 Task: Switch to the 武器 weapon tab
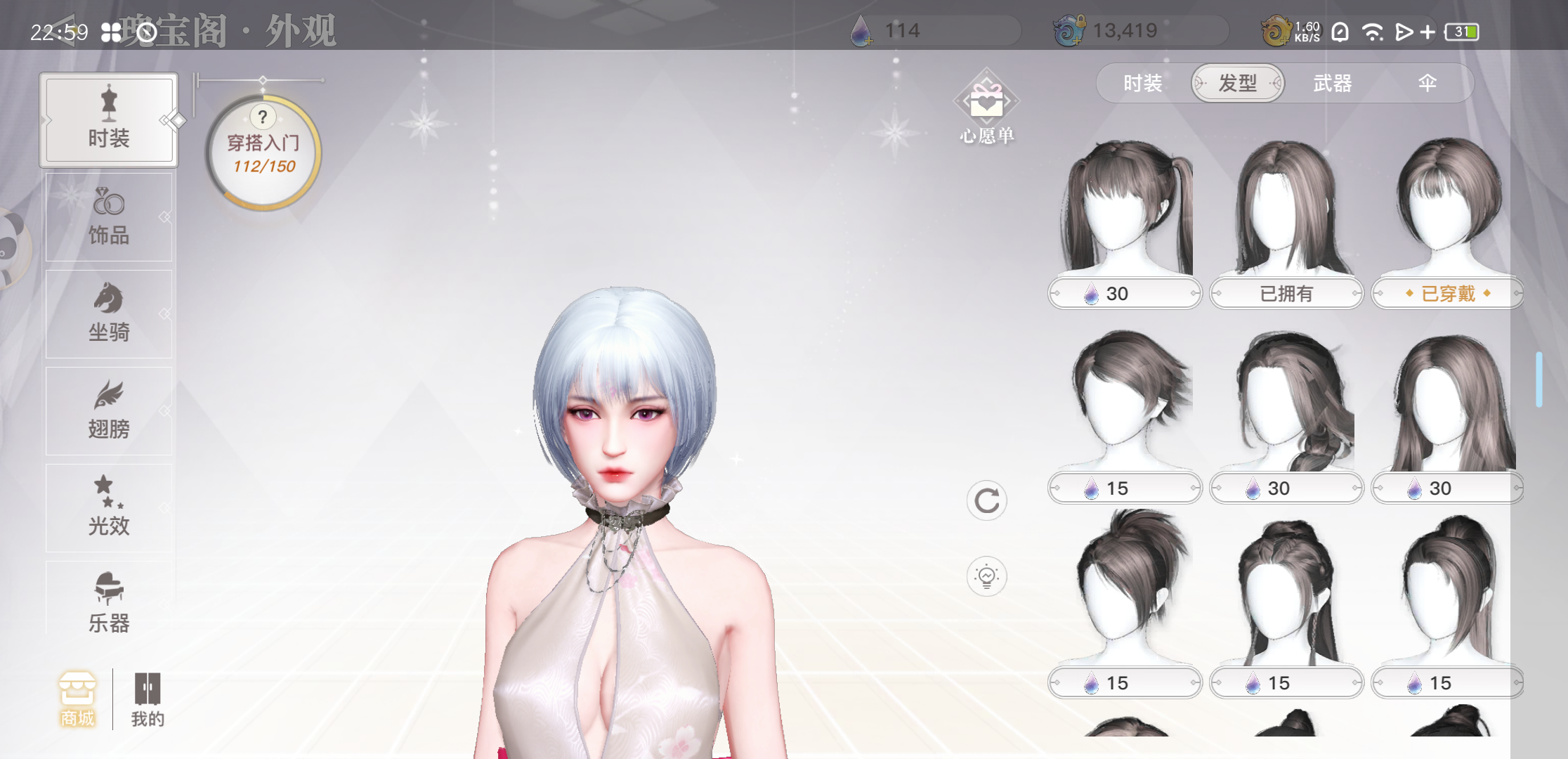[1333, 84]
